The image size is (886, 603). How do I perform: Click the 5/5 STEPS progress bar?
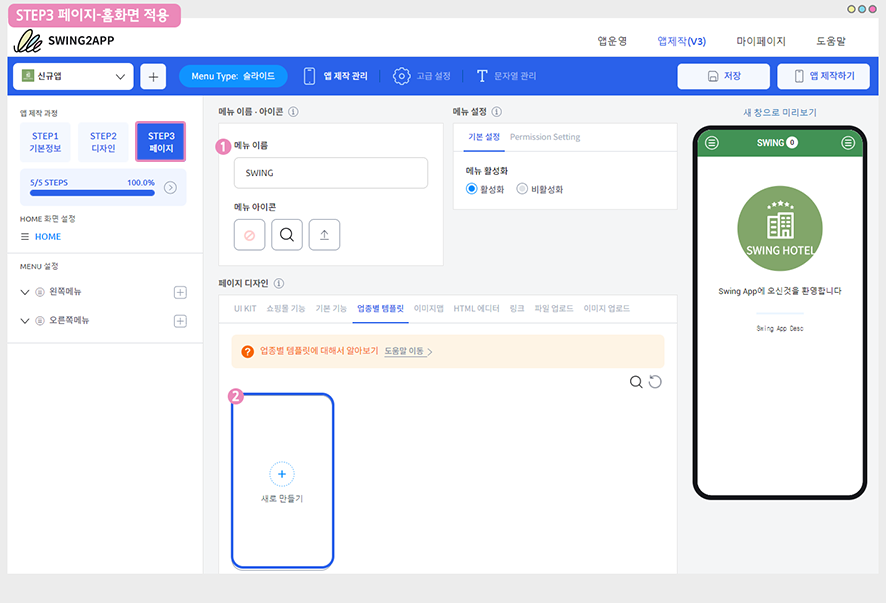pos(92,193)
